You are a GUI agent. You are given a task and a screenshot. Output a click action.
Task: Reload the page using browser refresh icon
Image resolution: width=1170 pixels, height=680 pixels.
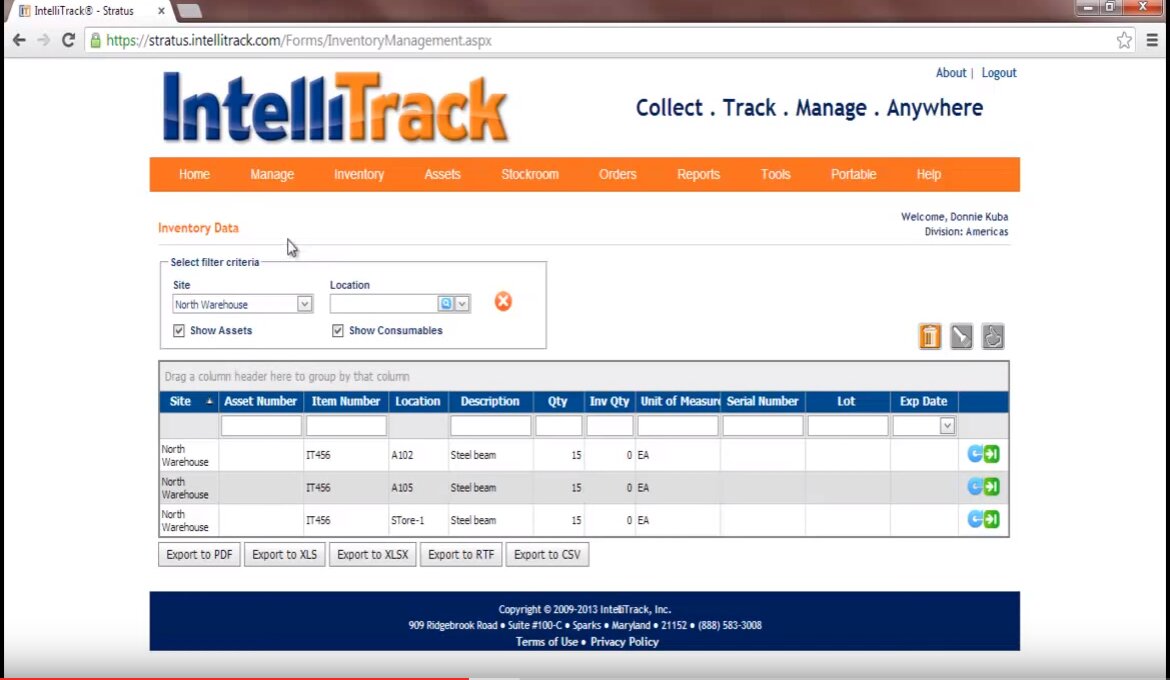coord(68,41)
